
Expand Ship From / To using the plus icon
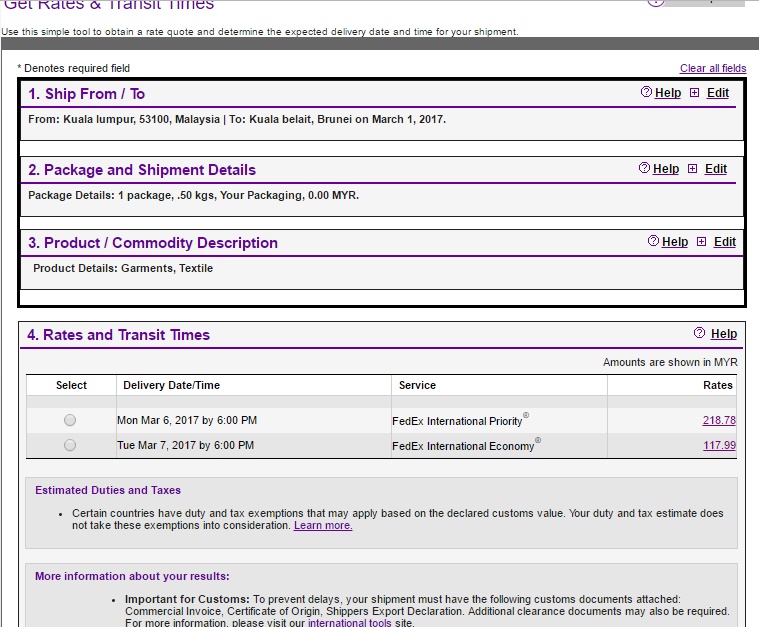click(694, 93)
